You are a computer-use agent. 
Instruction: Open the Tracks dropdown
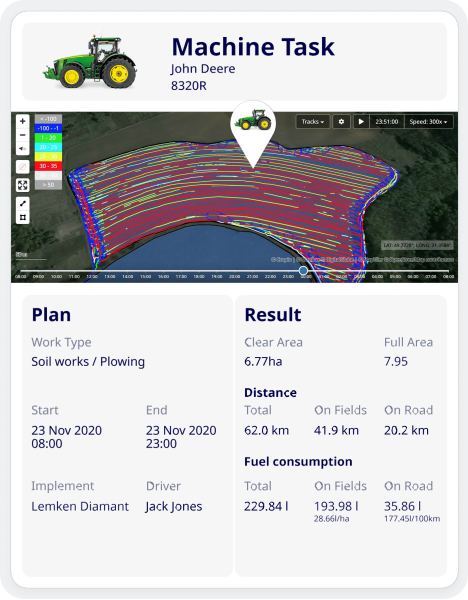click(313, 122)
